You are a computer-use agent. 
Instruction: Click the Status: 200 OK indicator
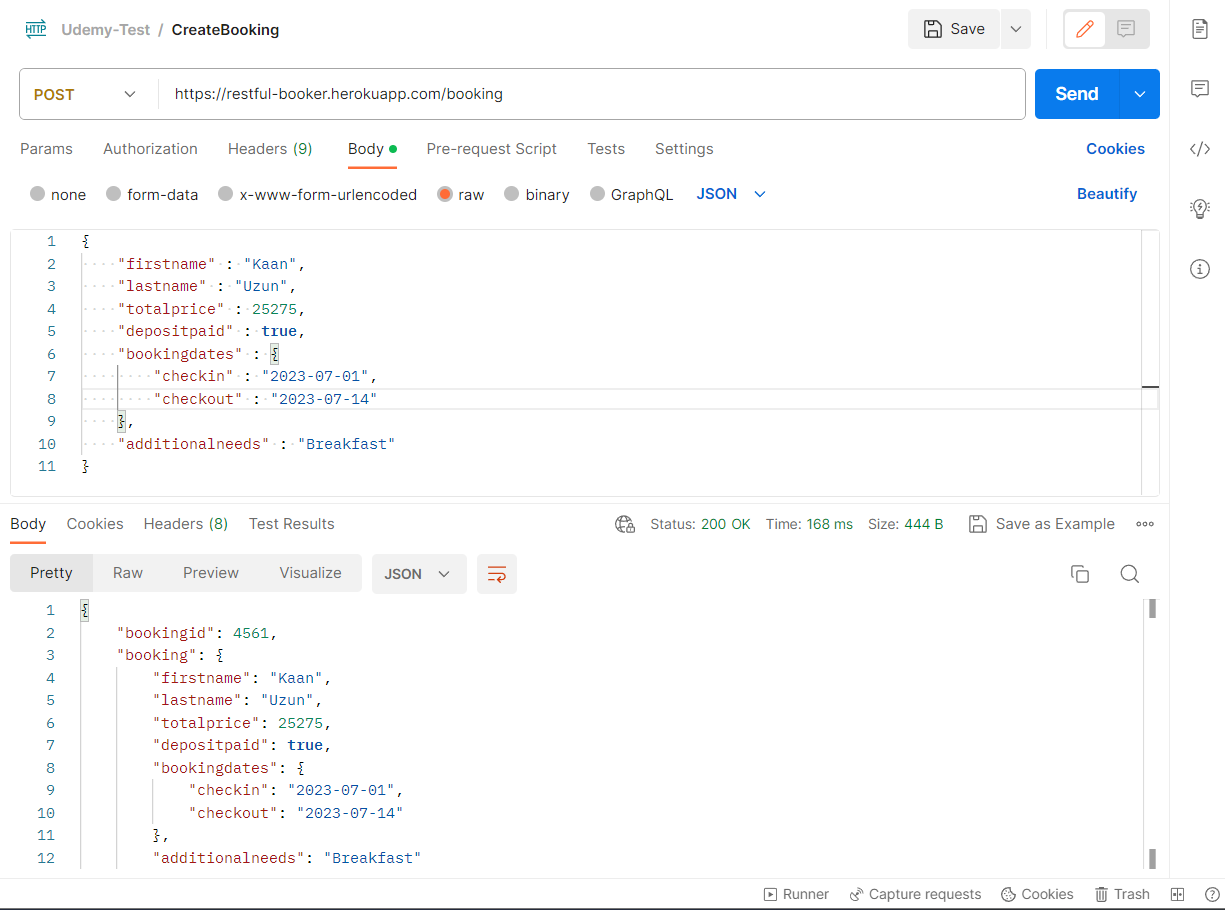[700, 524]
